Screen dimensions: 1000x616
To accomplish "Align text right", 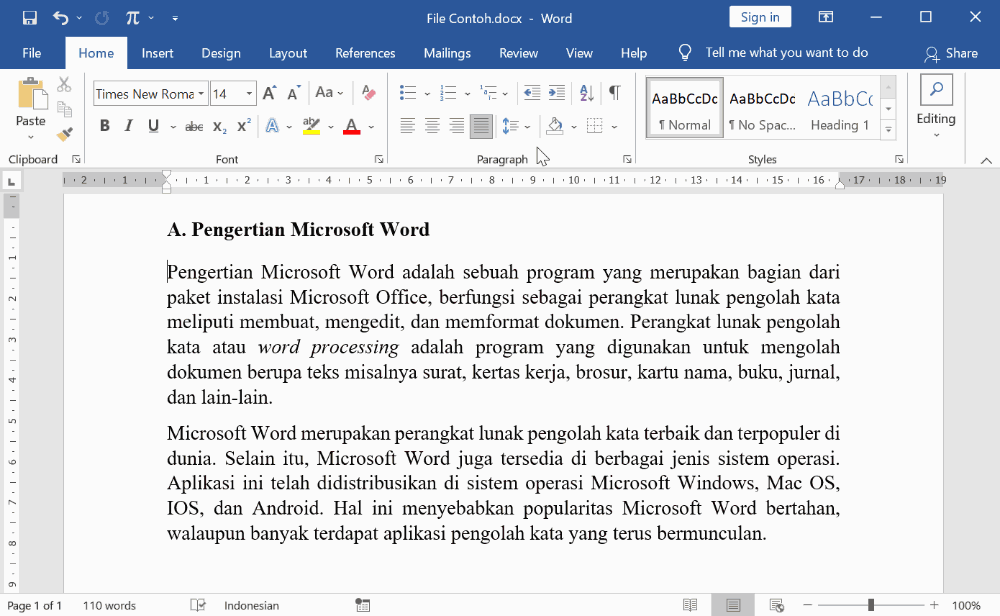I will pyautogui.click(x=457, y=126).
